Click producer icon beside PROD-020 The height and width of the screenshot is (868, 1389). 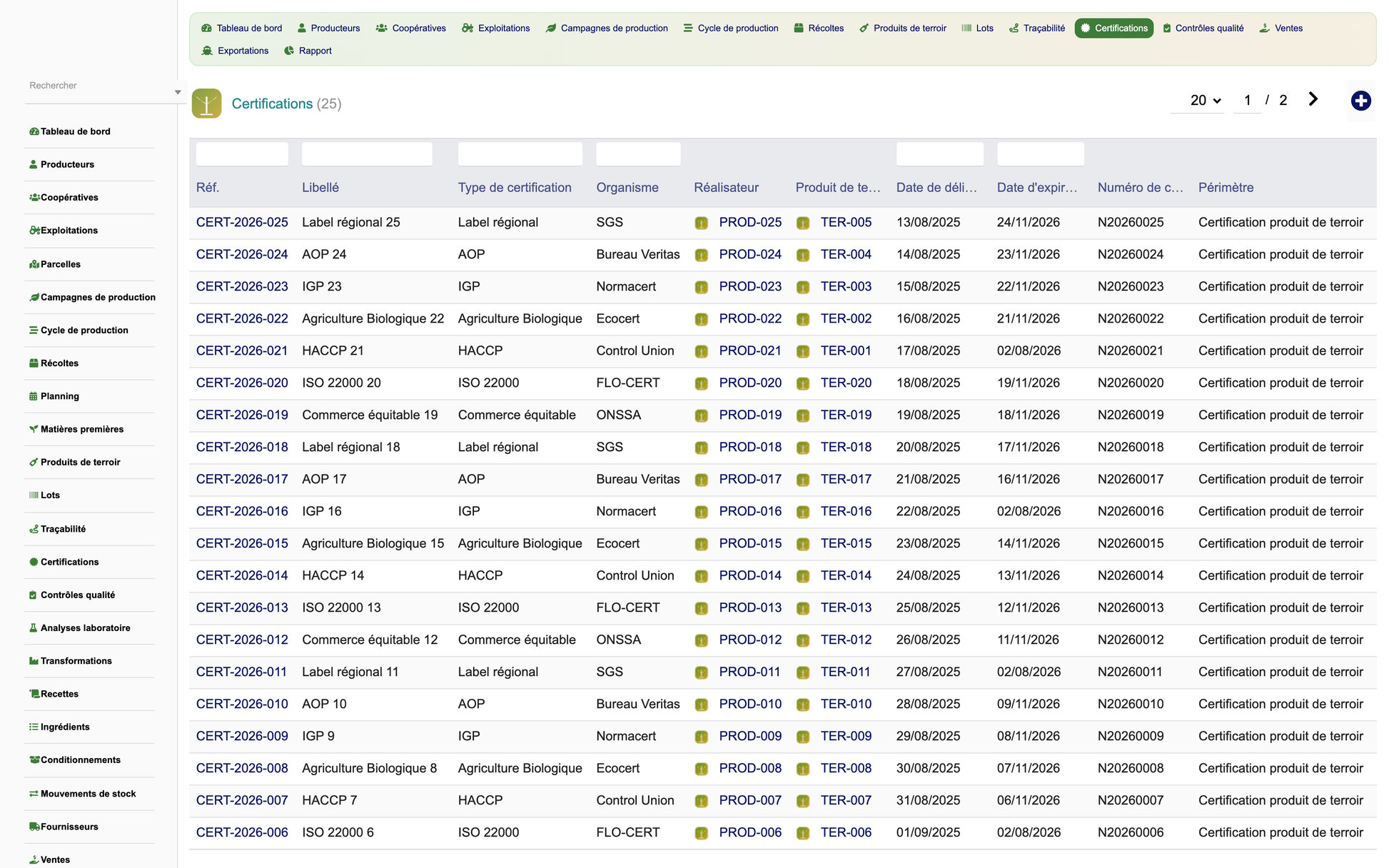coord(702,383)
